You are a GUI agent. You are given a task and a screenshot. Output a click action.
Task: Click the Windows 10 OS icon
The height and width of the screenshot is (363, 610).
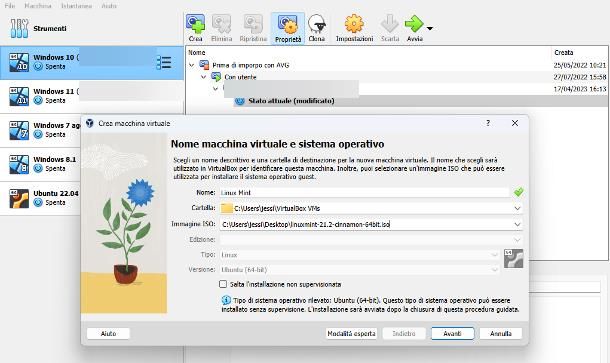[19, 63]
